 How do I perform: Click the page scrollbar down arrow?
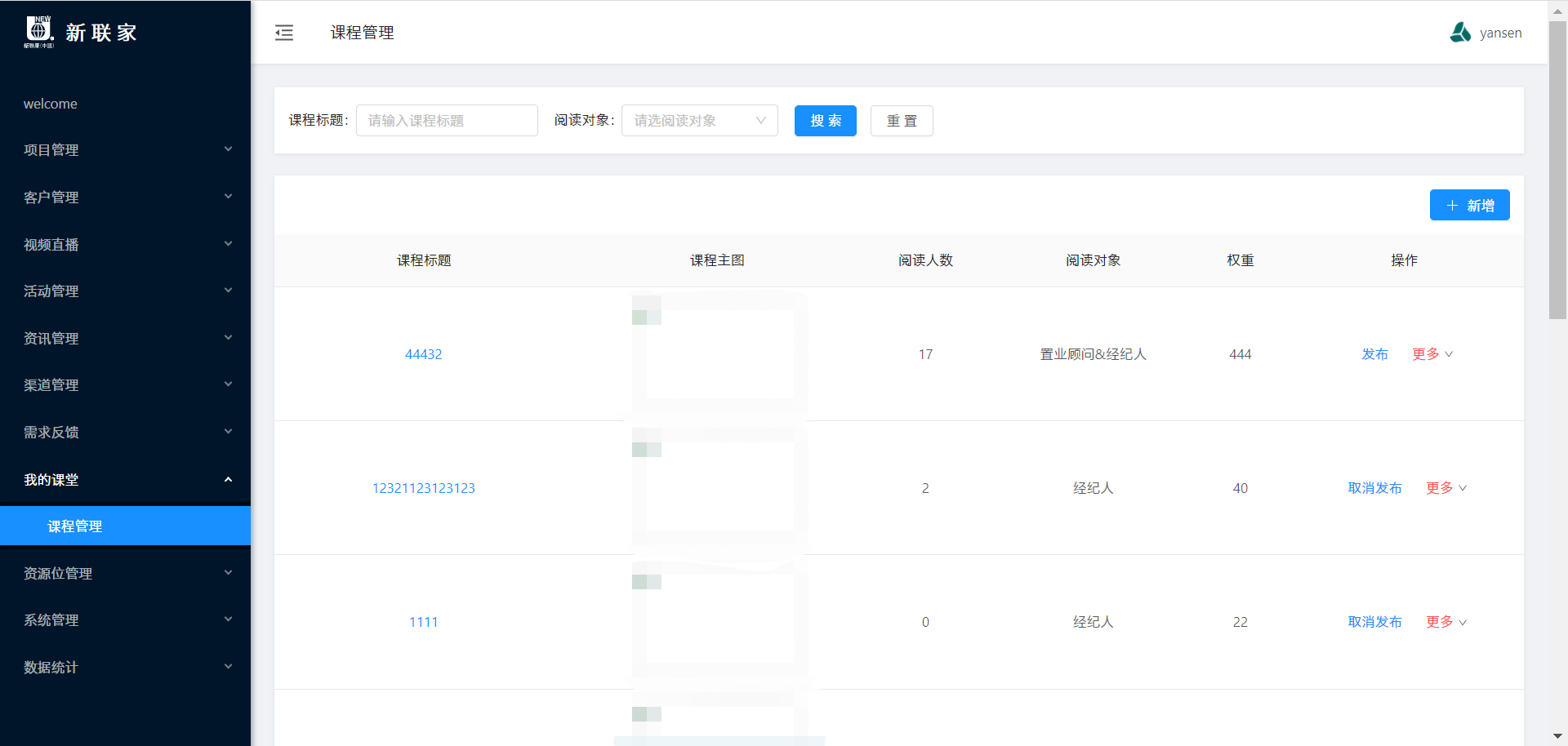pyautogui.click(x=1557, y=736)
